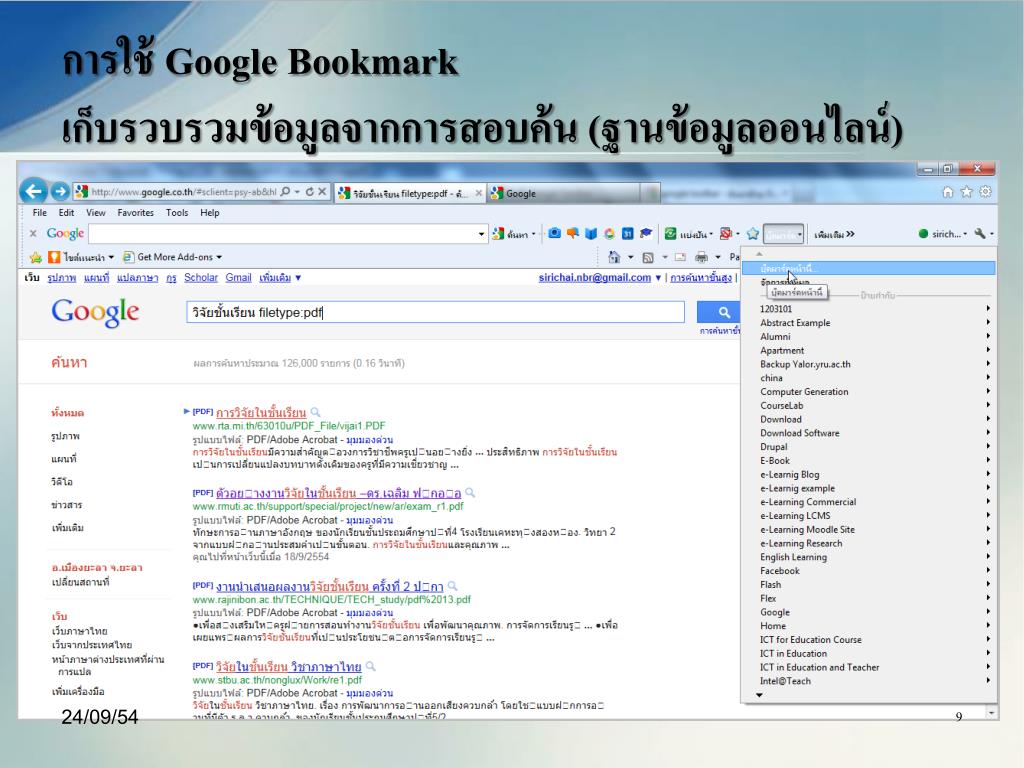This screenshot has width=1024, height=768.
Task: Click the Calendar 31 icon on toolbar
Action: click(628, 233)
